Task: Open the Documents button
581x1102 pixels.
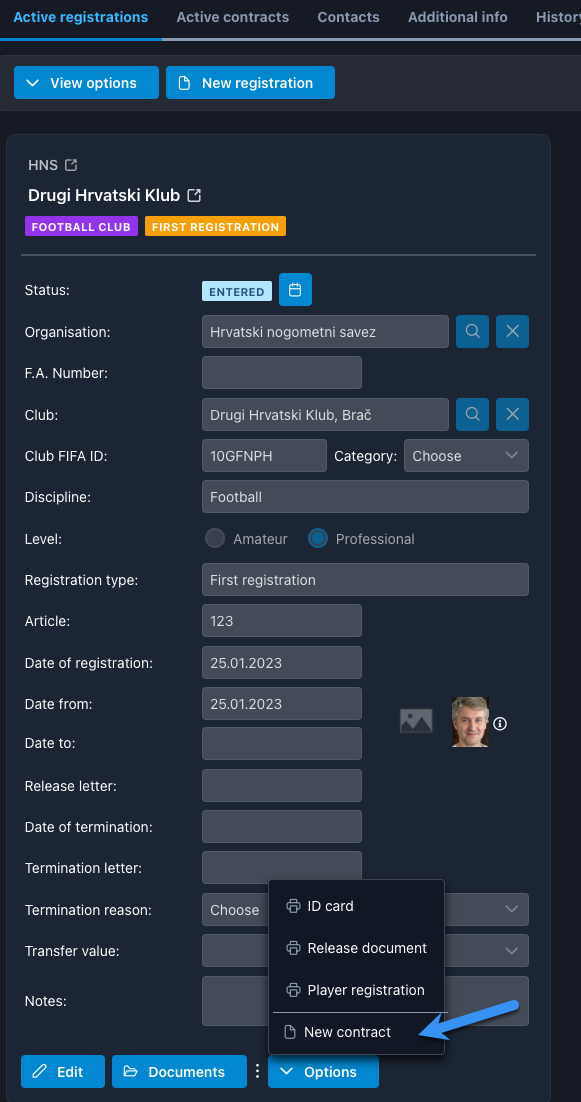Action: [x=179, y=1072]
